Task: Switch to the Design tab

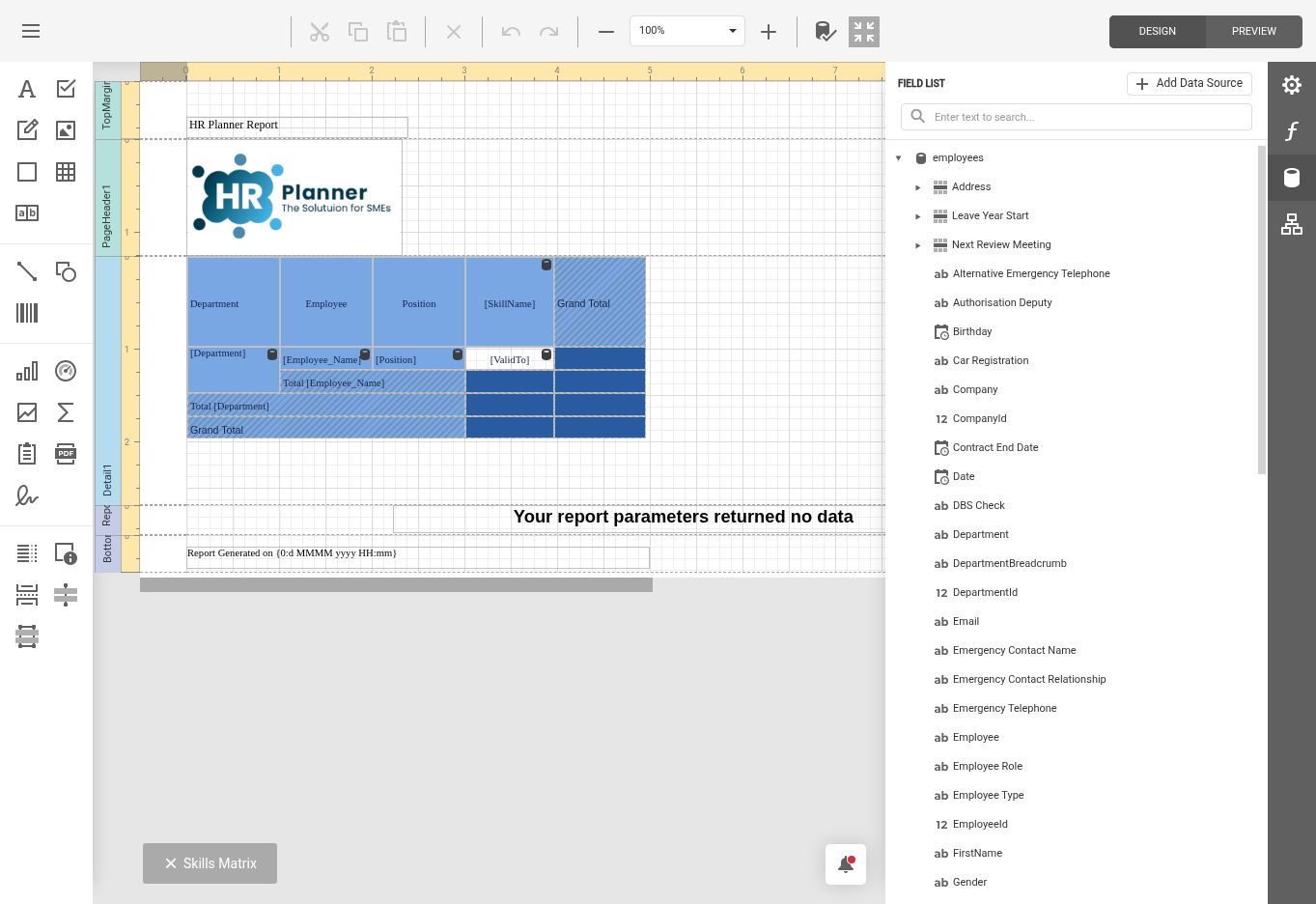Action: point(1157,31)
